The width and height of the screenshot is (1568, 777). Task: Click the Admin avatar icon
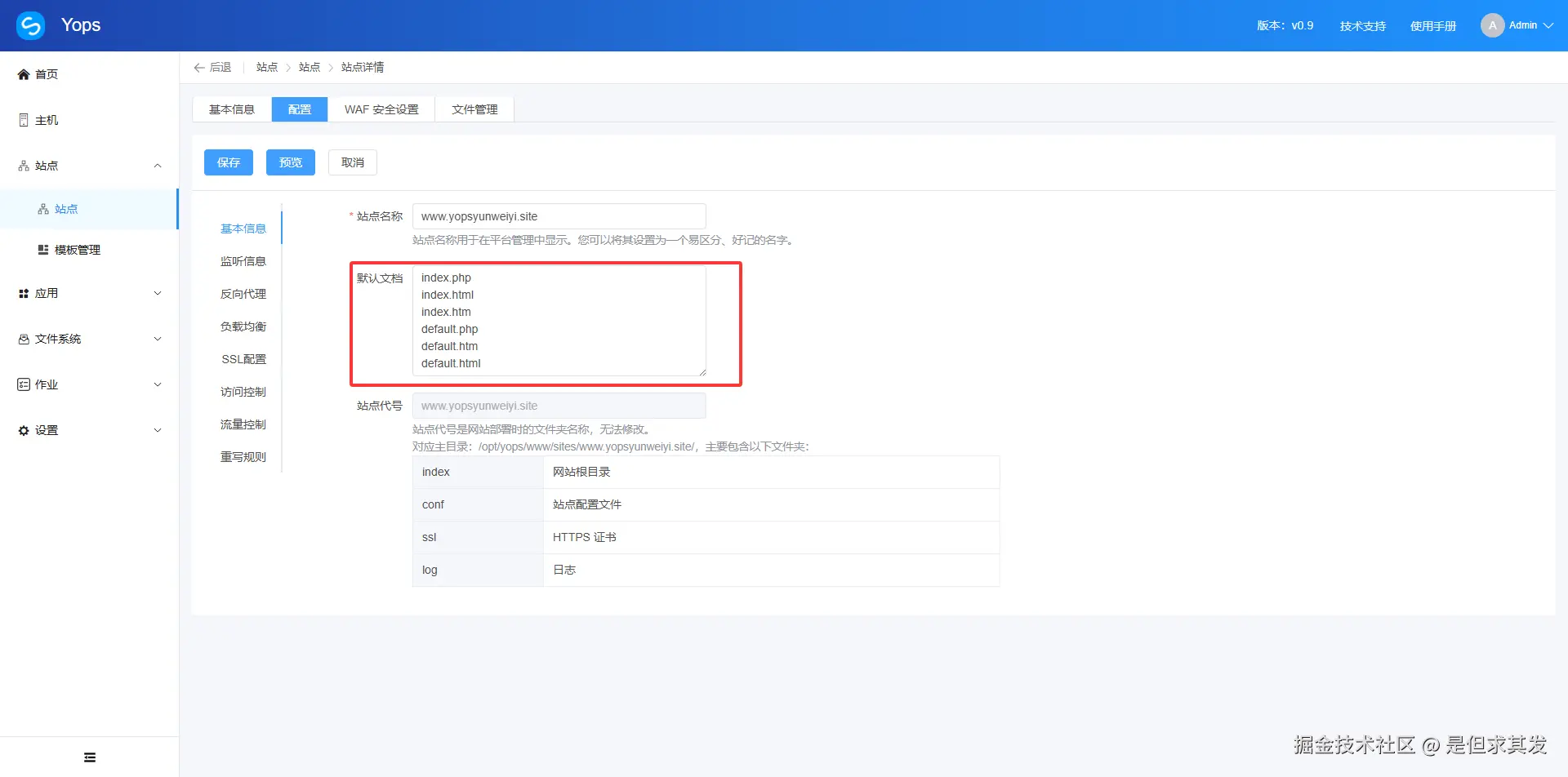(x=1493, y=24)
